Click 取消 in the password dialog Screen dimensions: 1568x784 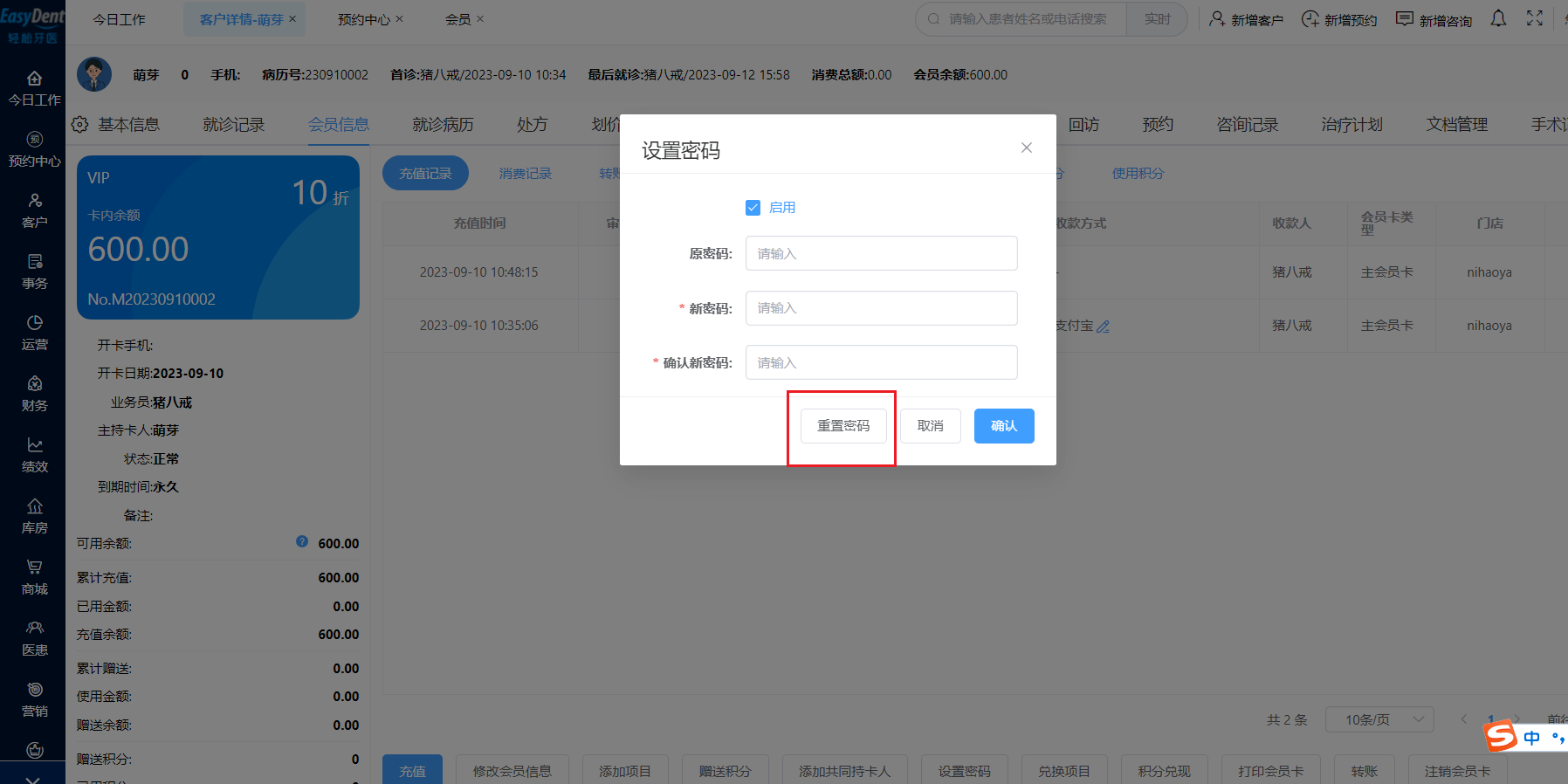pyautogui.click(x=931, y=426)
